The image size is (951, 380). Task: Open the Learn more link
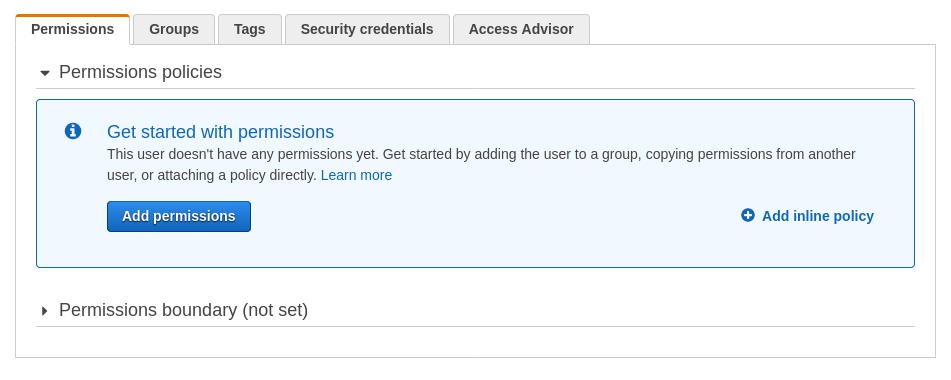[x=357, y=175]
